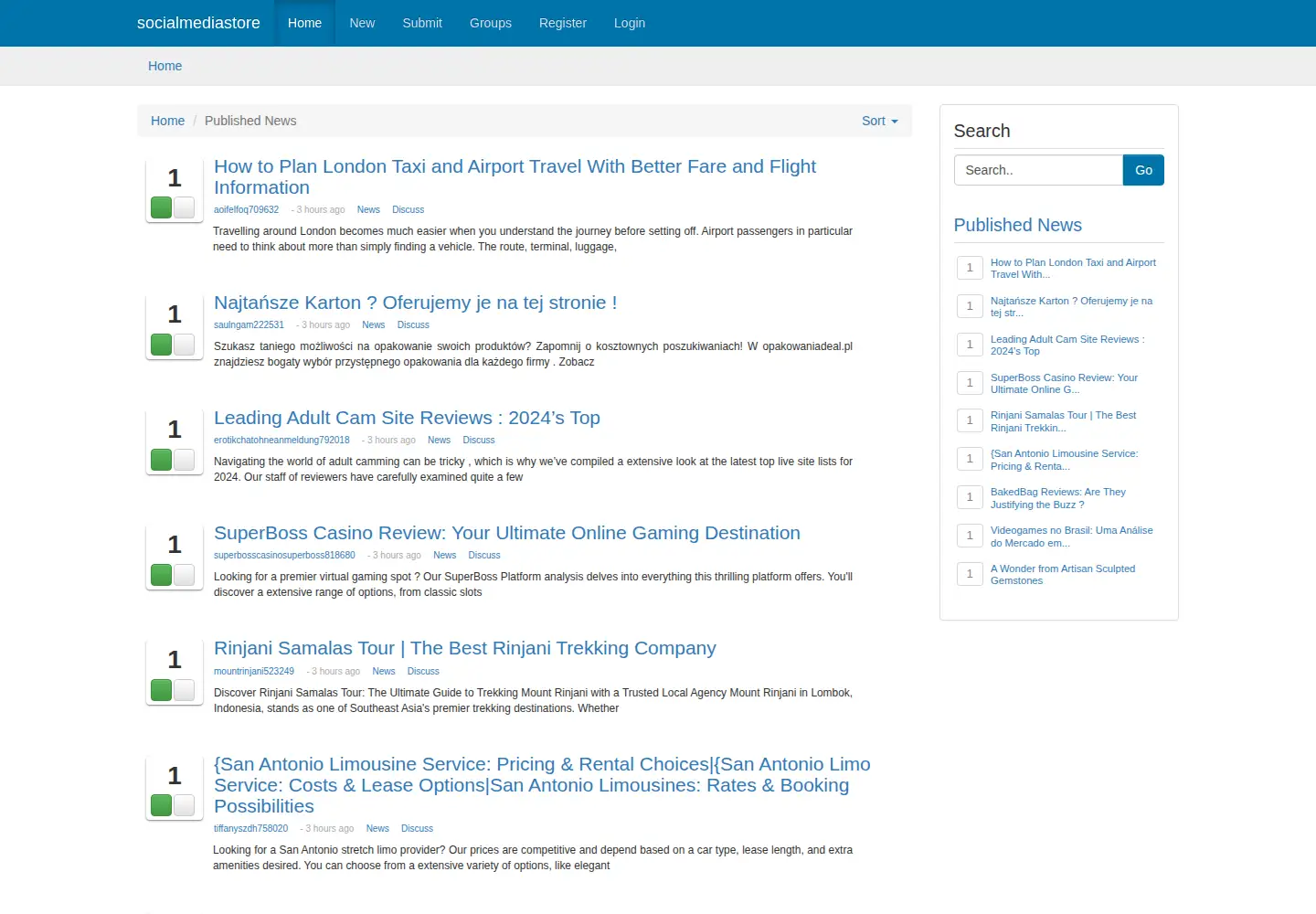The height and width of the screenshot is (914, 1316).
Task: Click News category under London Taxi post
Action: click(368, 209)
